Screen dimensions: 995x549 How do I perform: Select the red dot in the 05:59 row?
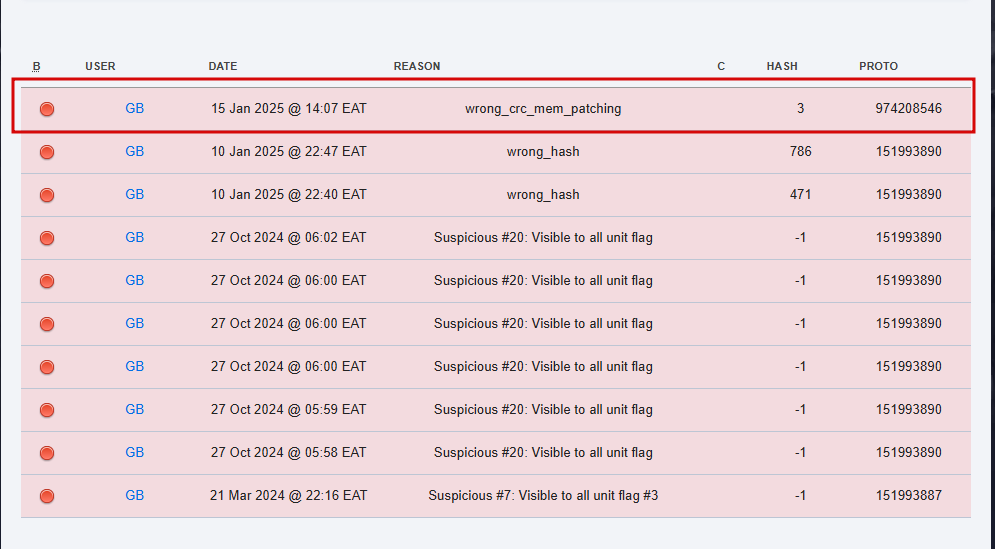[x=47, y=410]
